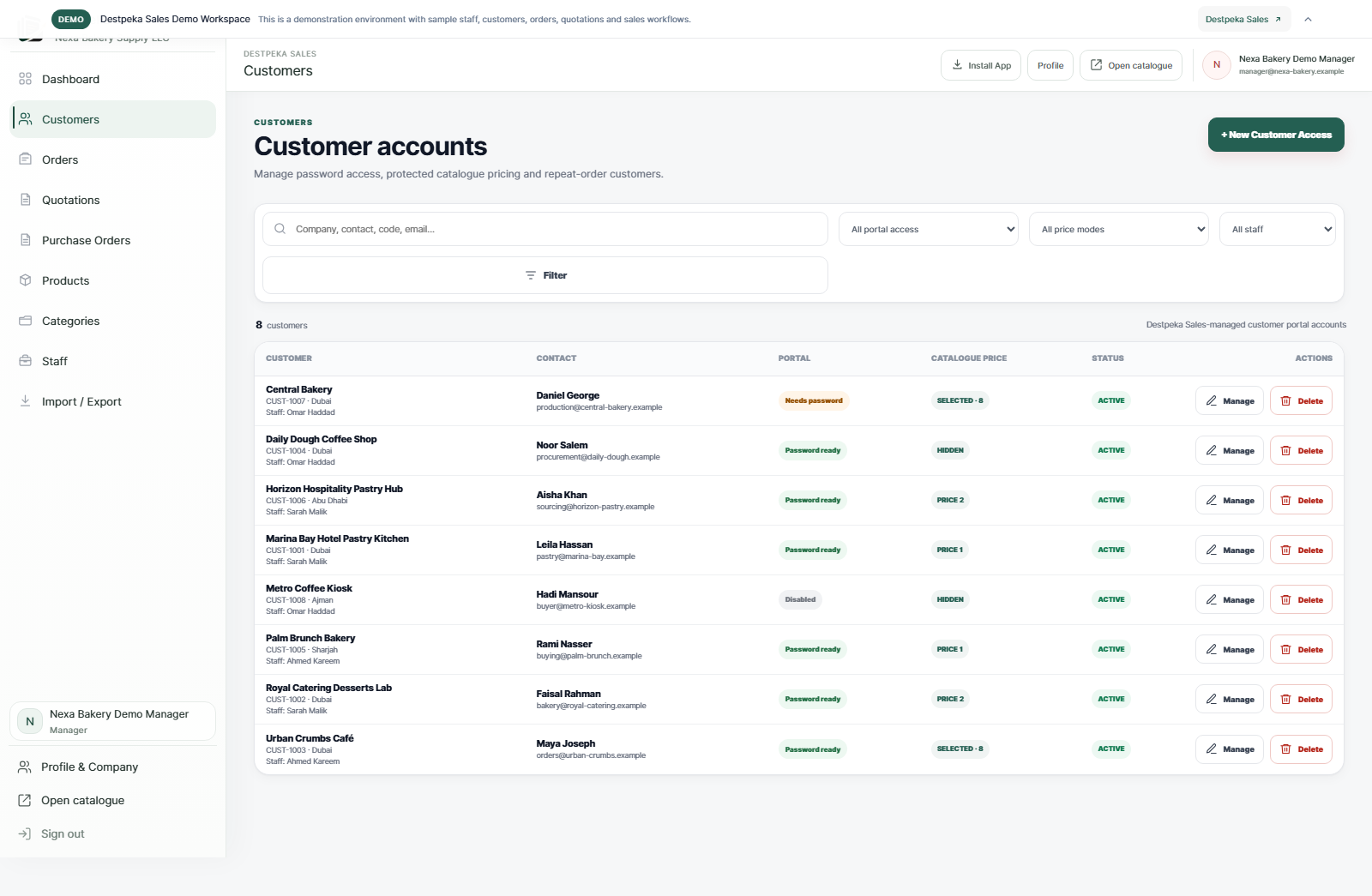Click the Needs password badge
1372x896 pixels.
pos(814,400)
